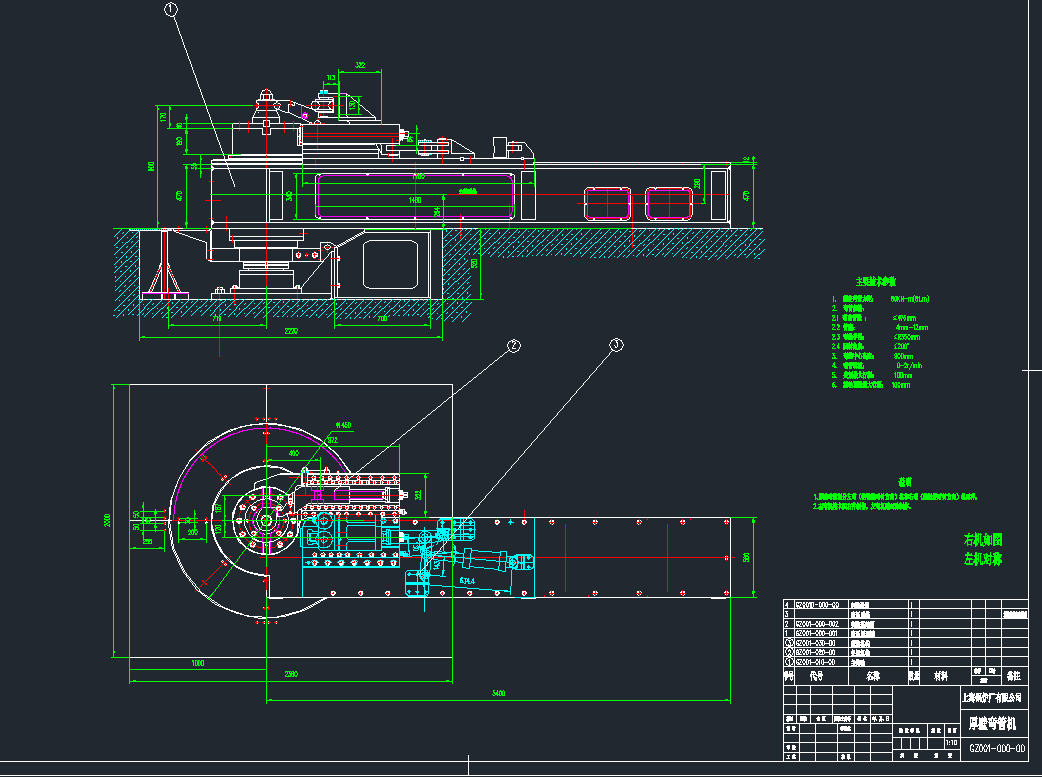Select parts list row GZ001-000-002
Viewport: 1042px width, 777px height.
tap(816, 624)
